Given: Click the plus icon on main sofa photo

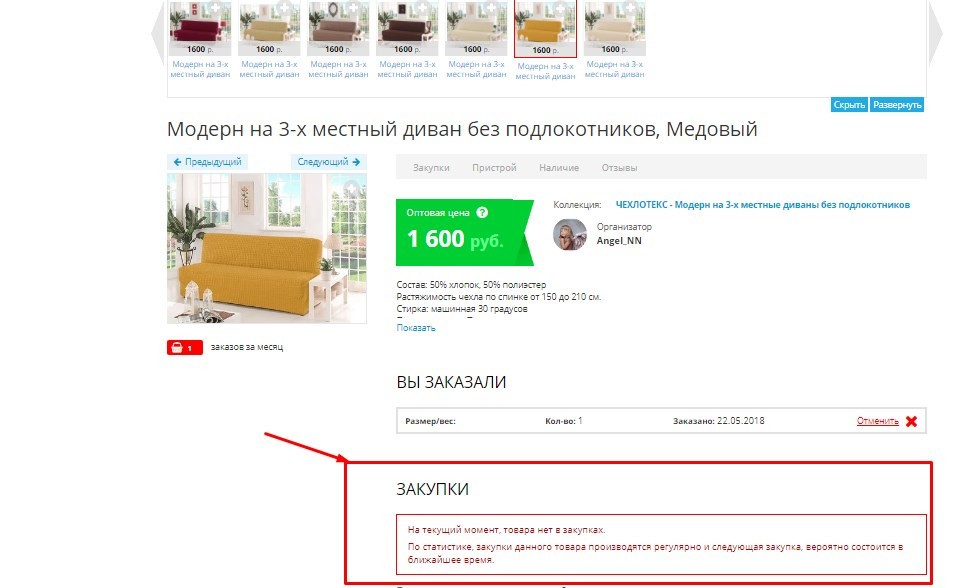Looking at the screenshot, I should (352, 188).
